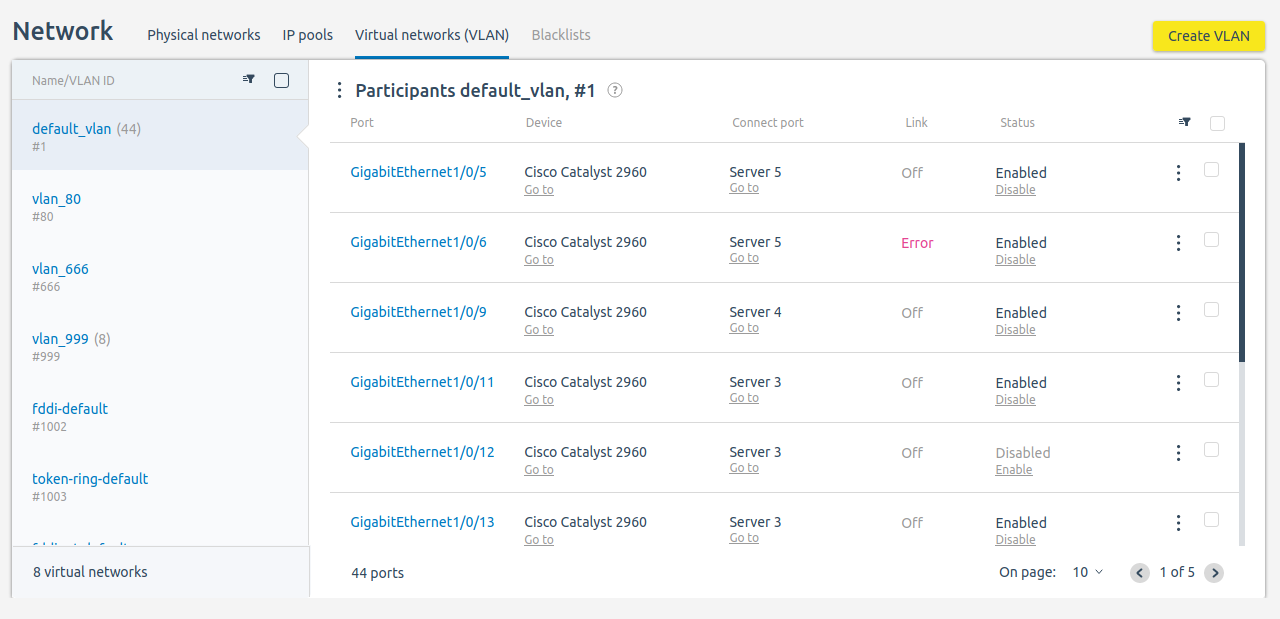Click the Error link status for GigabitEthernet1/0/6

click(x=917, y=243)
